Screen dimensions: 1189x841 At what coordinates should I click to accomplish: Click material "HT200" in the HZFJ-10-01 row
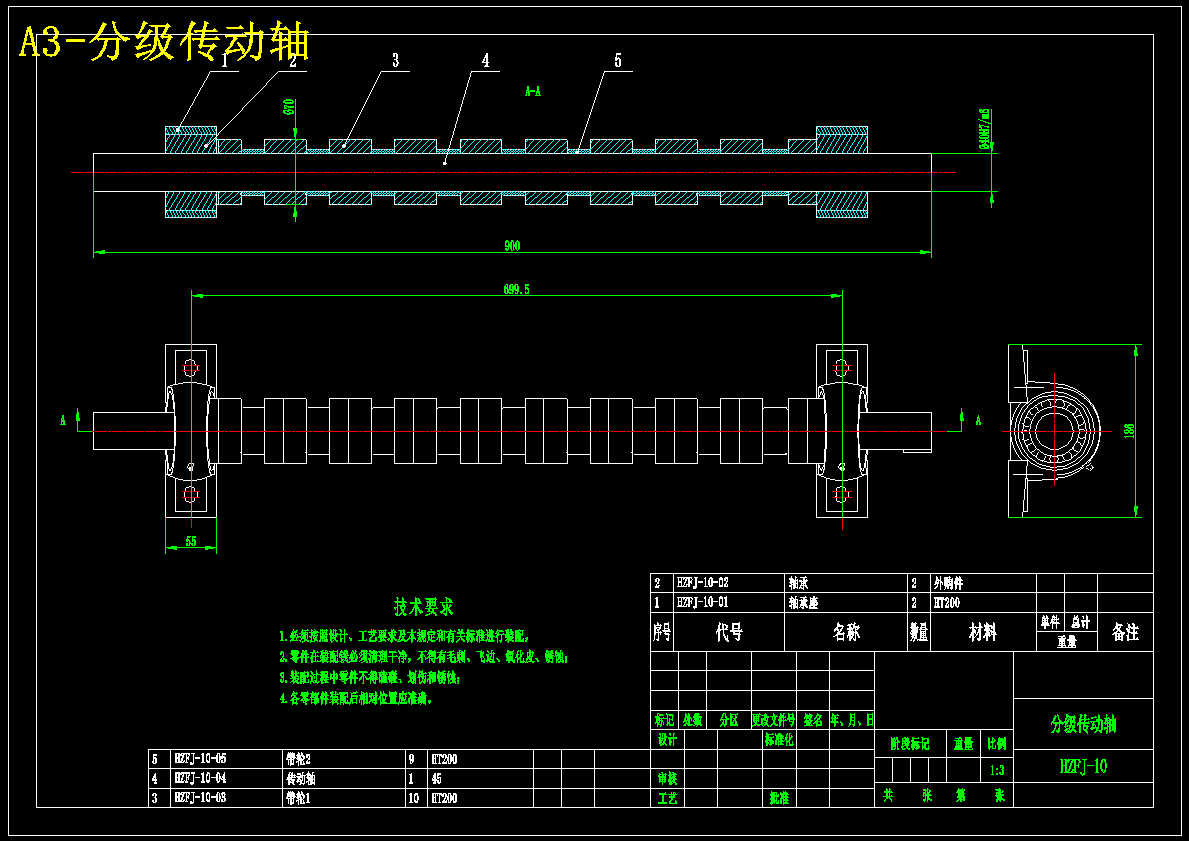click(946, 602)
